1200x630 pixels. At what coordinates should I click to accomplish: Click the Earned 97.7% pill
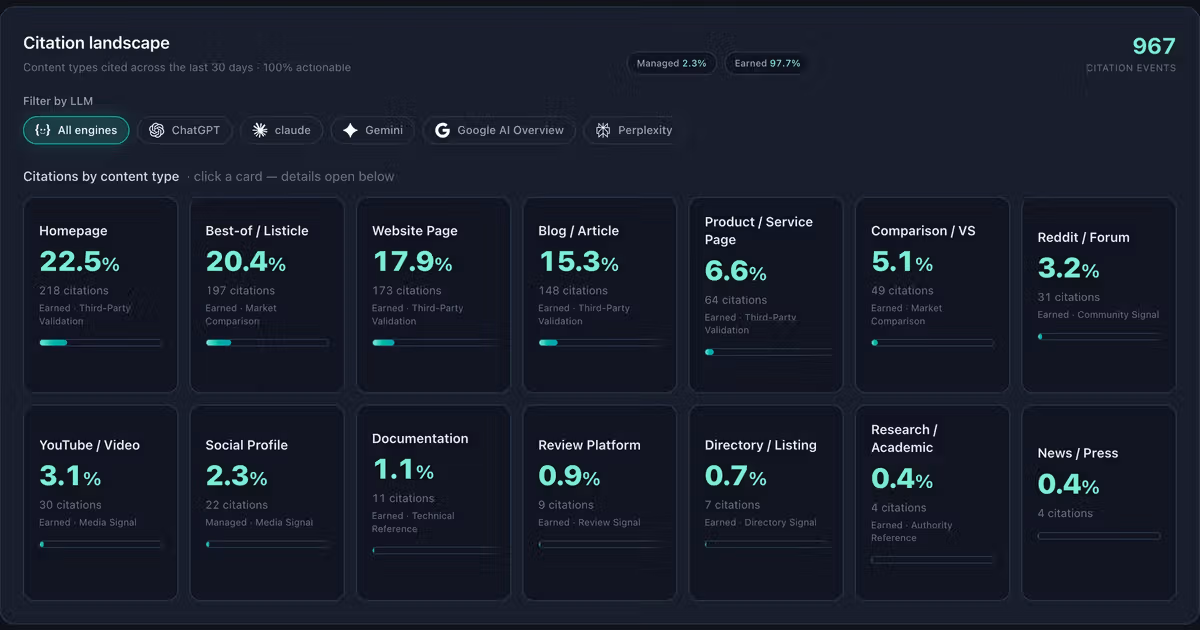tap(767, 63)
